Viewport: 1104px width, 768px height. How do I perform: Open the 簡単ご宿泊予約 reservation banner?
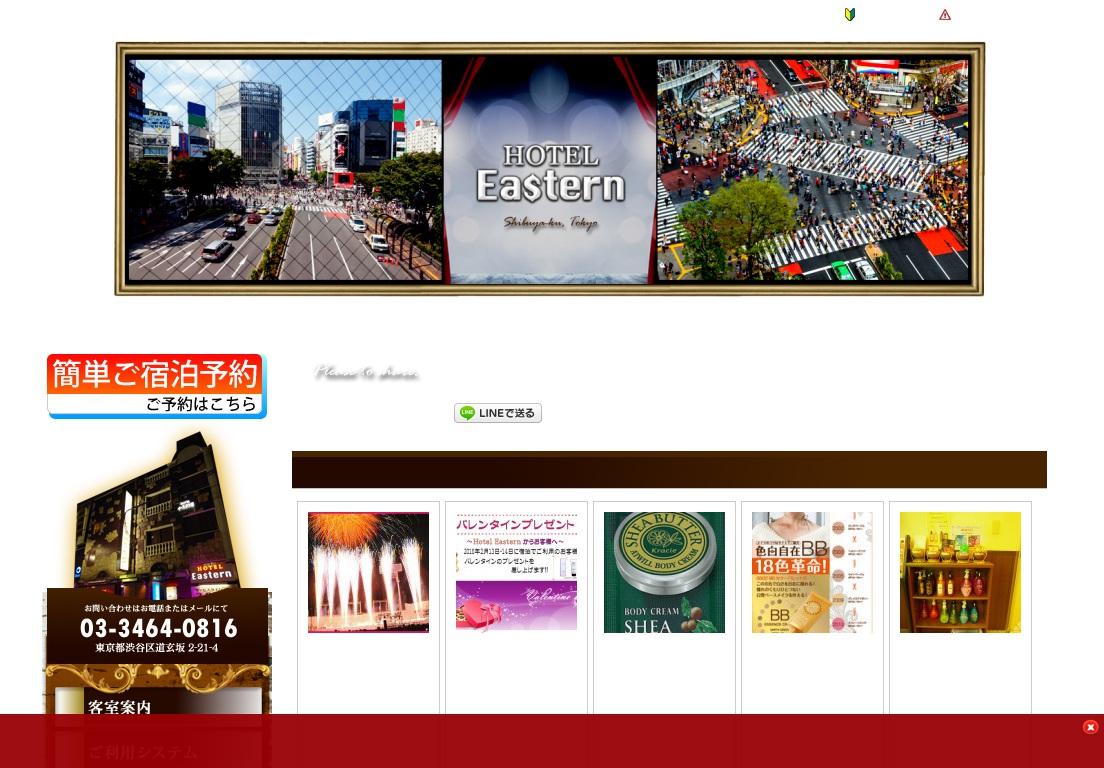tap(157, 386)
